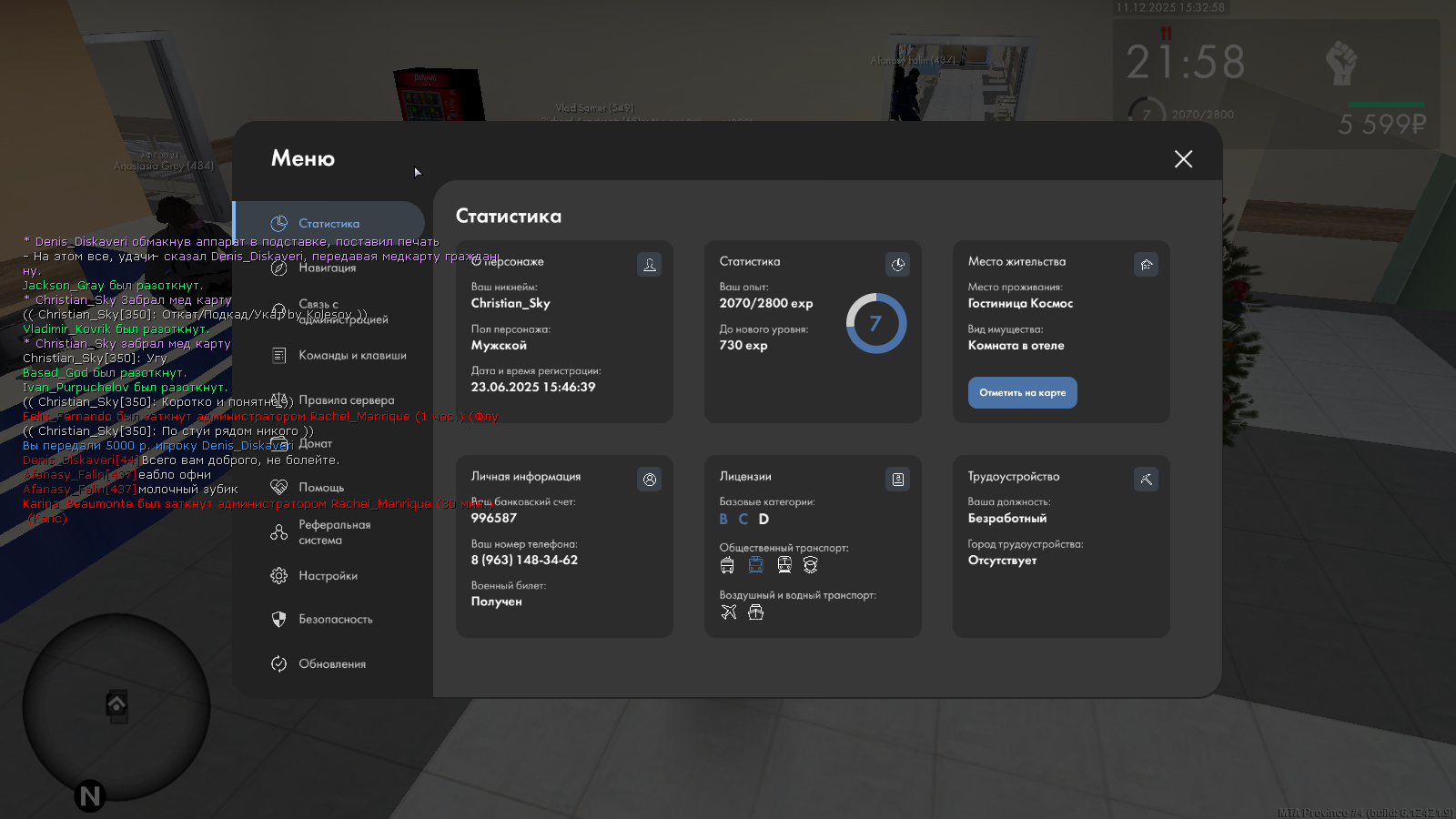Screen dimensions: 1456x819
Task: Click the bank account number 996587
Action: 494,518
